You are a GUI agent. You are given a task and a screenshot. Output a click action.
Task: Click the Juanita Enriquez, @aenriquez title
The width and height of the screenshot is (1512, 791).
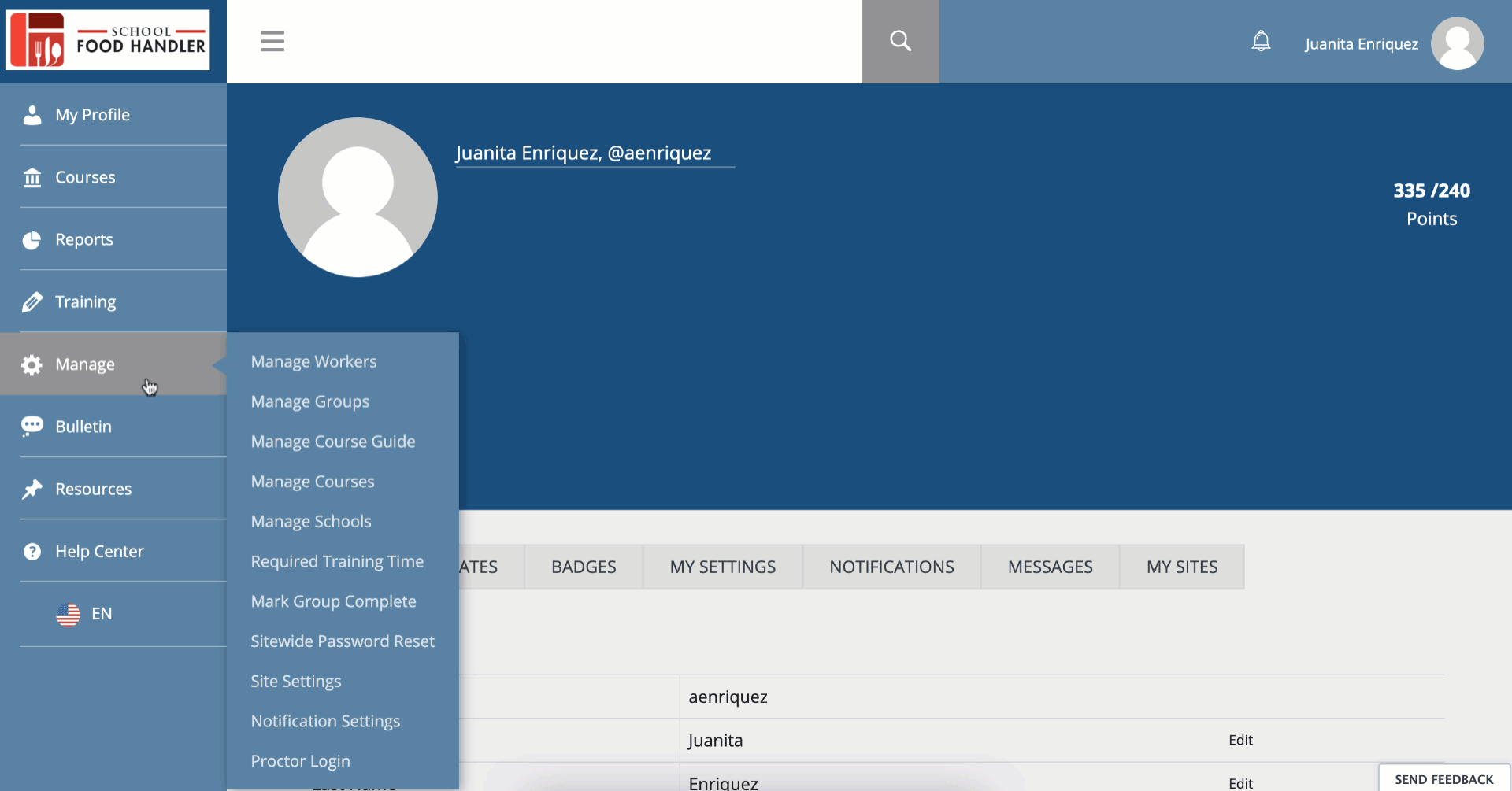click(584, 153)
